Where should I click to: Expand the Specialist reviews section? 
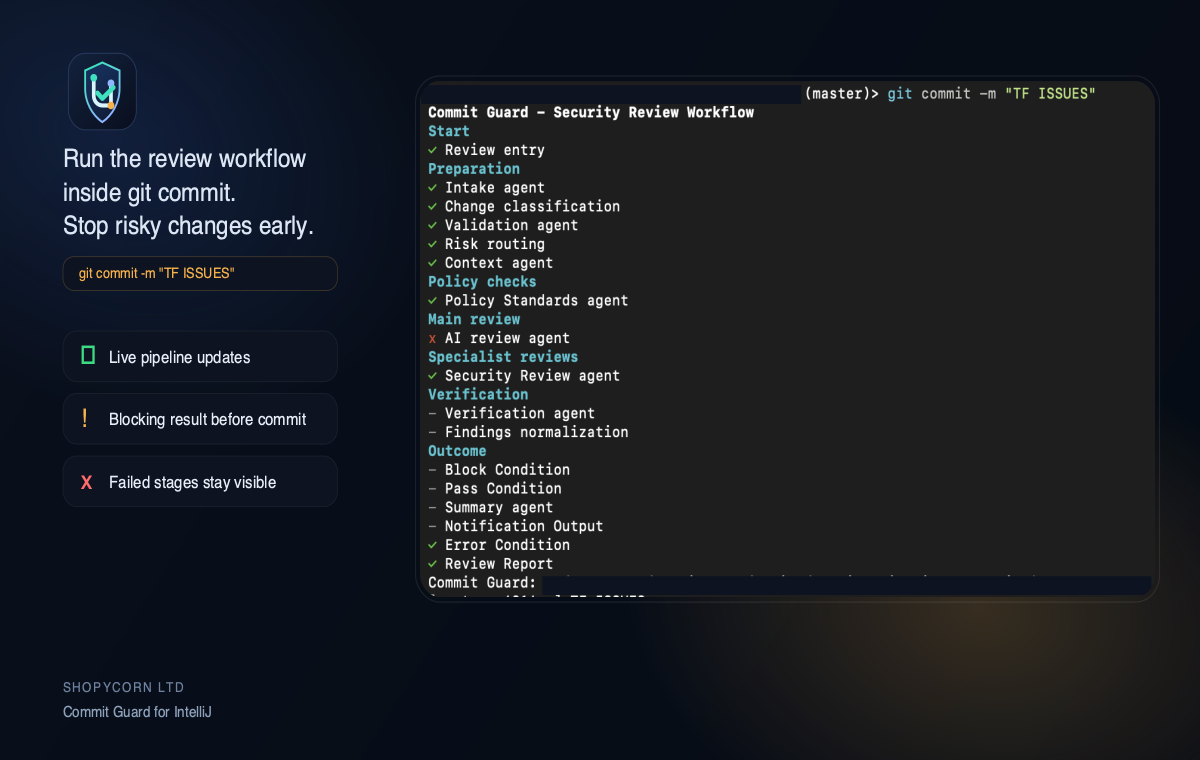[503, 357]
